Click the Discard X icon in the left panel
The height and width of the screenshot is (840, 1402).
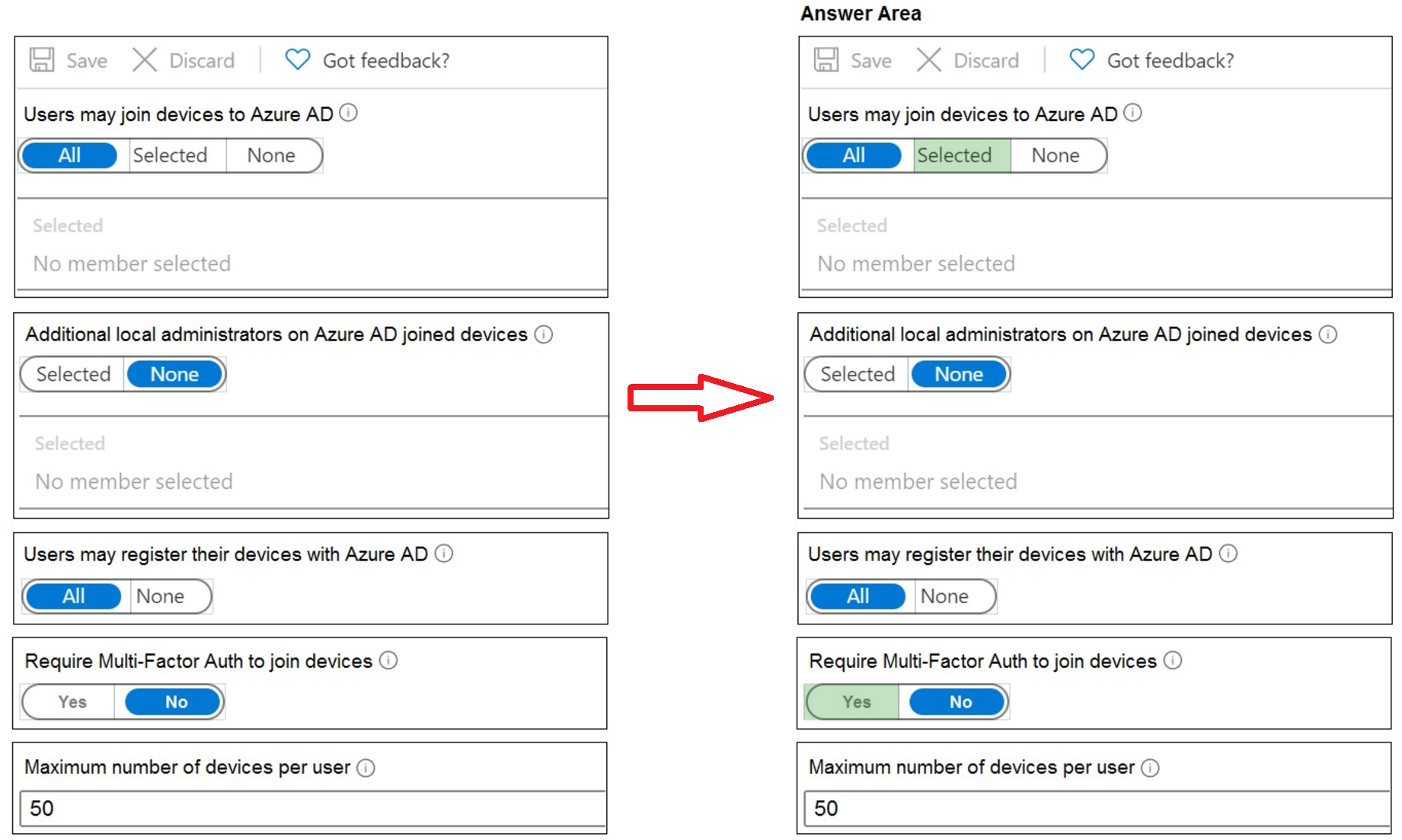pyautogui.click(x=144, y=59)
